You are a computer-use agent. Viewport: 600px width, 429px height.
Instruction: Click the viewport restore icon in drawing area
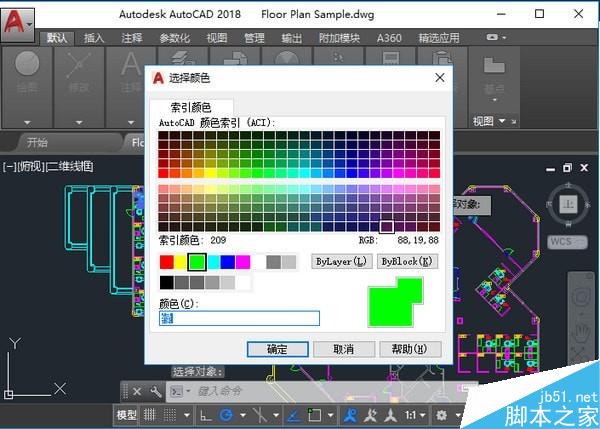click(x=567, y=168)
